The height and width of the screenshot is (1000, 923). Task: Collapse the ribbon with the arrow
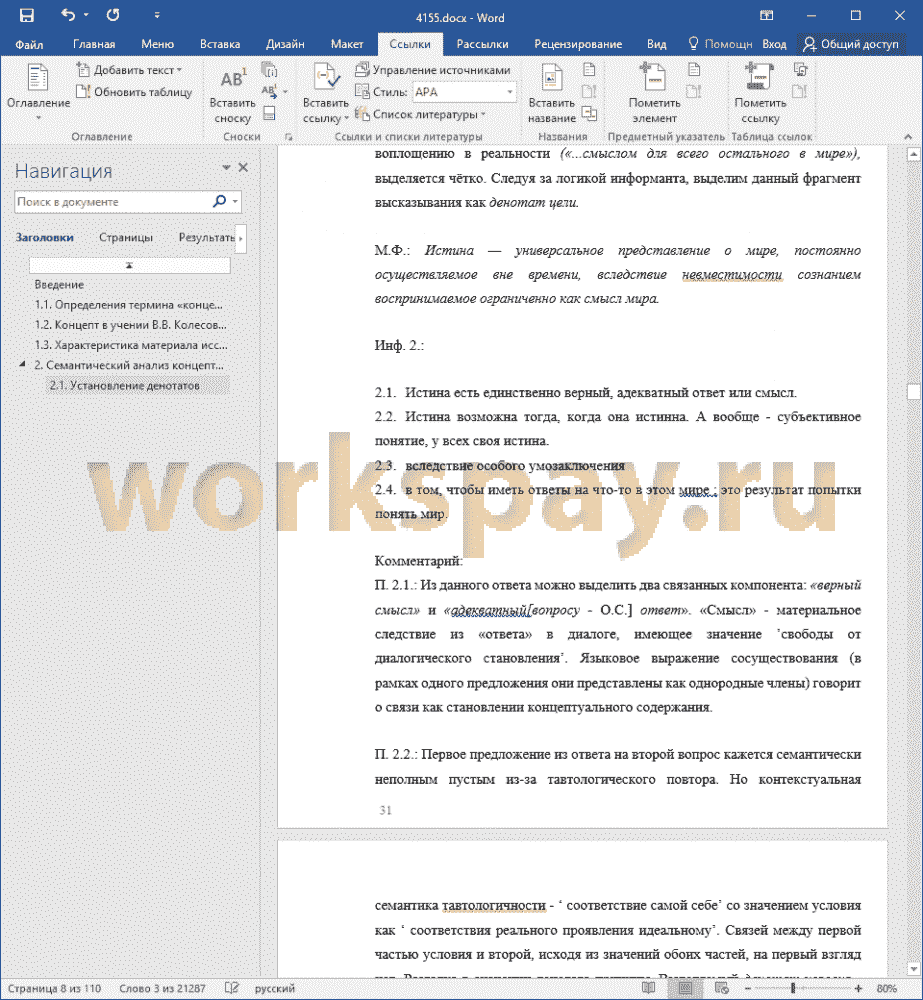click(x=908, y=136)
